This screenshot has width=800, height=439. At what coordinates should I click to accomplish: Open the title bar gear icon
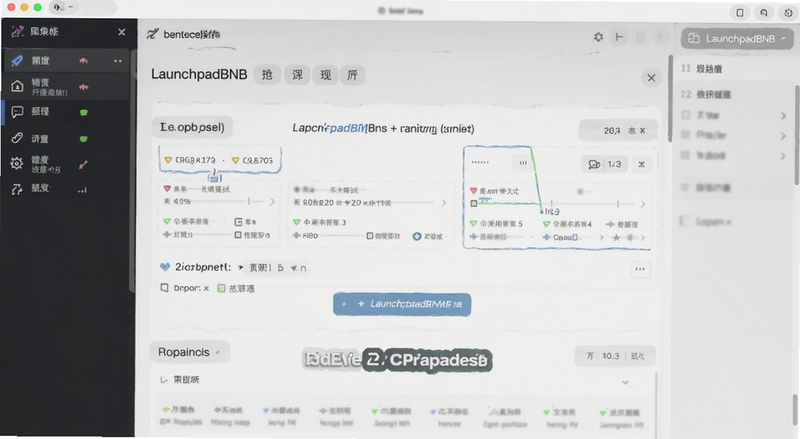click(788, 12)
